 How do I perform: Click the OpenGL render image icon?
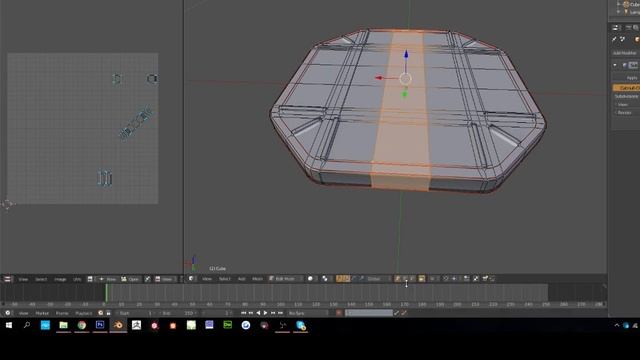pyautogui.click(x=485, y=279)
